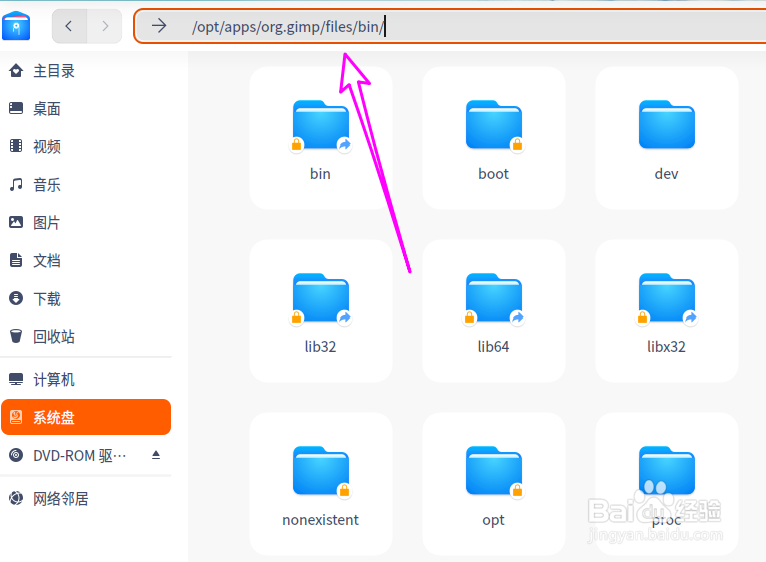Open 视频 in the sidebar
The height and width of the screenshot is (562, 766).
pos(86,147)
